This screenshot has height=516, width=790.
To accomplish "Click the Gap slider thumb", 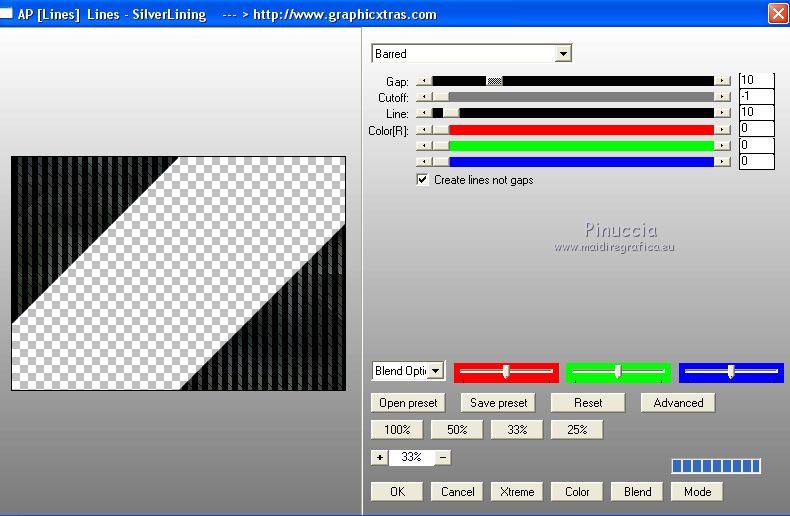I will coord(494,81).
